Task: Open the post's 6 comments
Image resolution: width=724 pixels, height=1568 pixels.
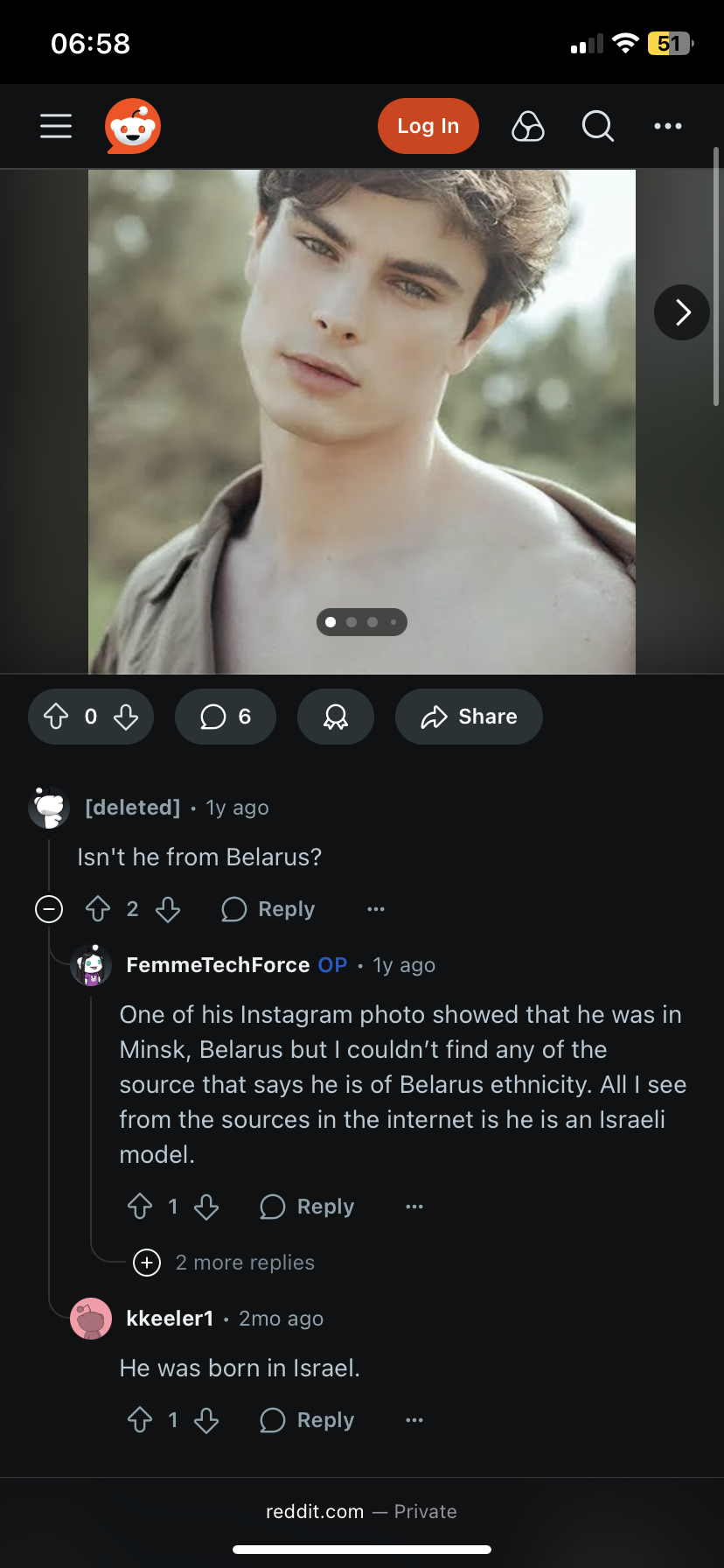Action: 226,717
